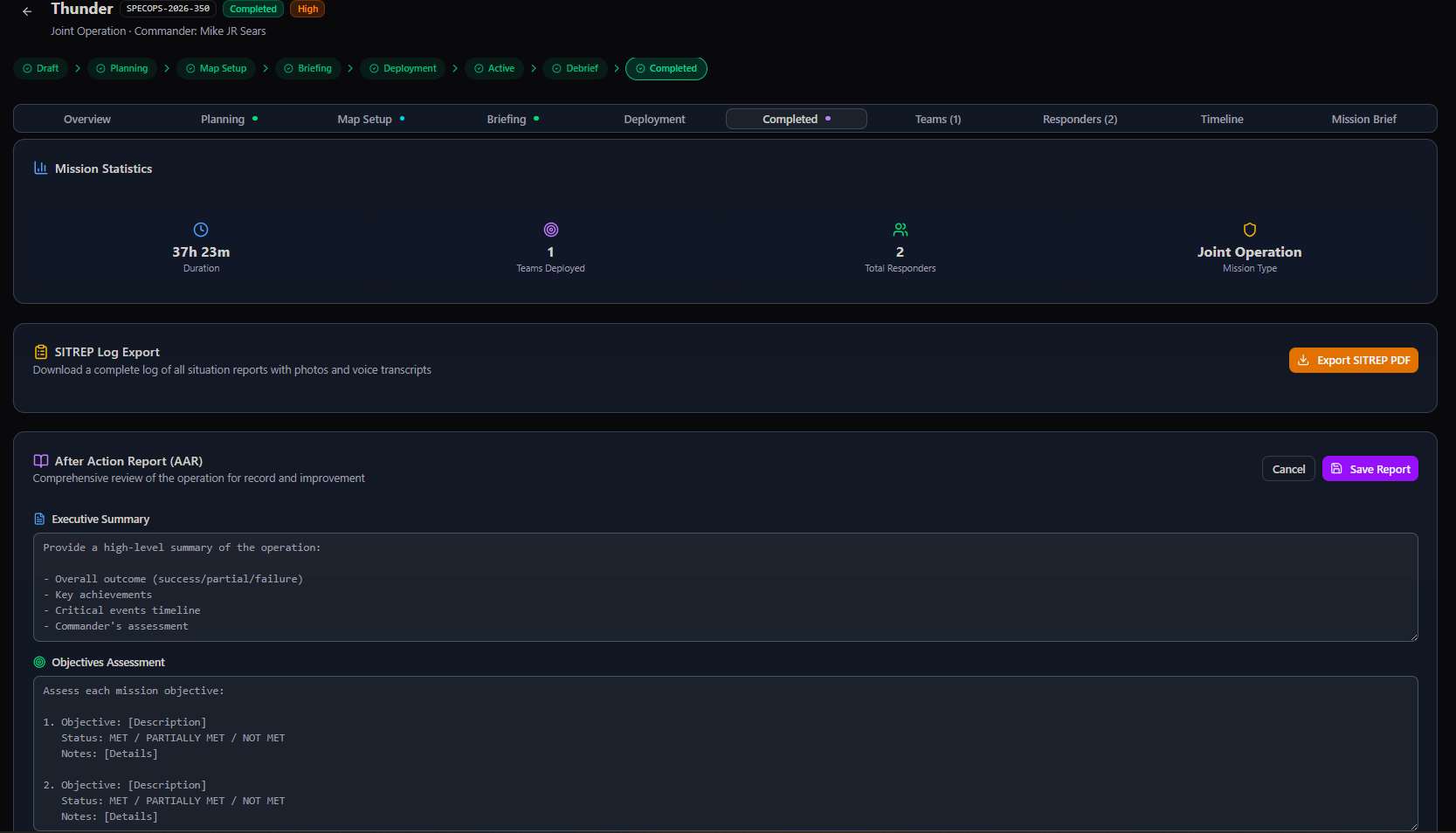
Task: Click the After Action Report book icon
Action: [x=40, y=461]
